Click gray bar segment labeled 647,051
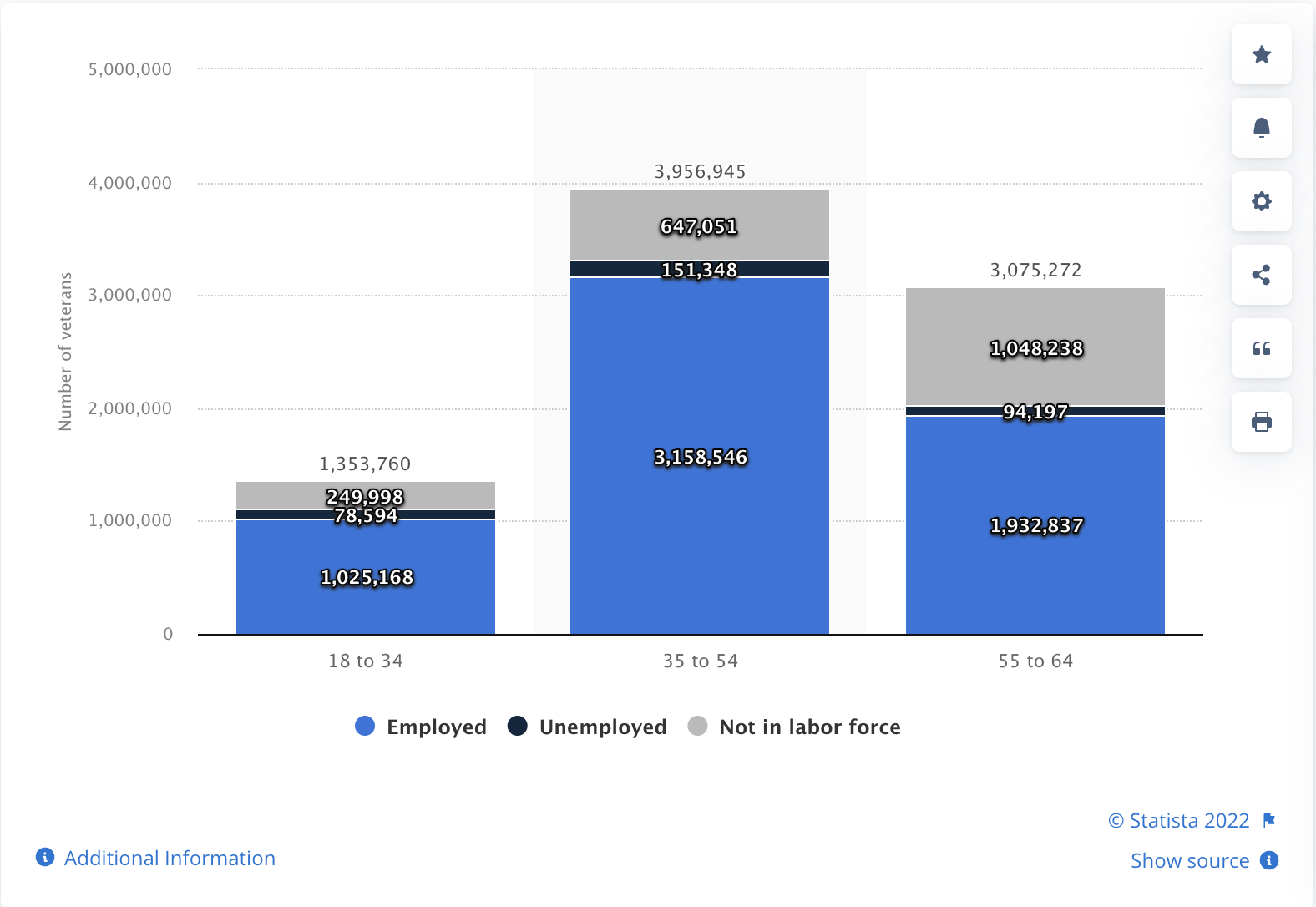Screen dimensions: 1316x907 700,225
